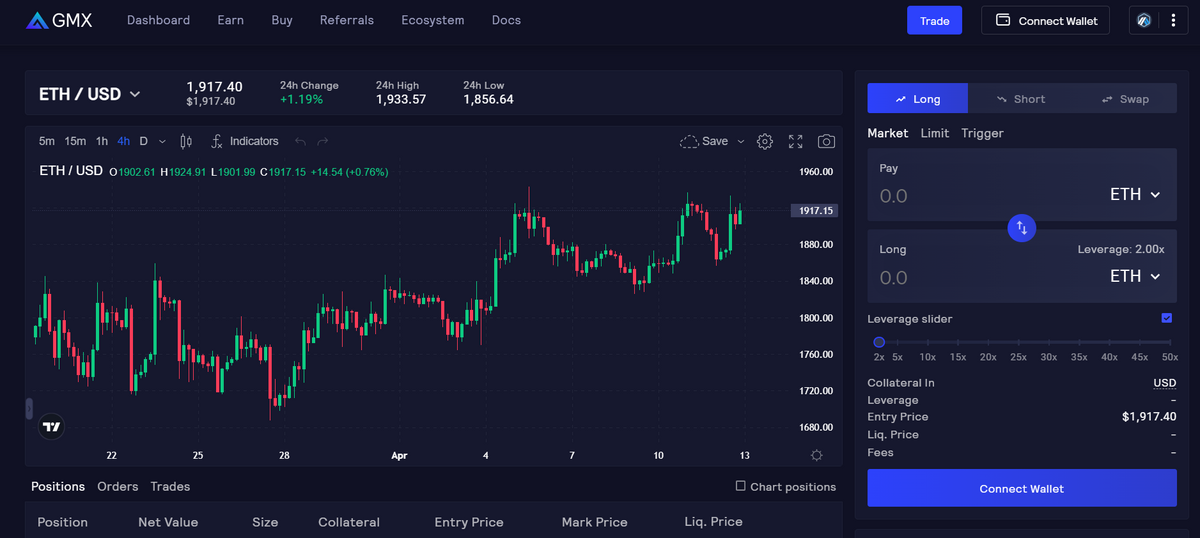Open the Orders tab

118,486
